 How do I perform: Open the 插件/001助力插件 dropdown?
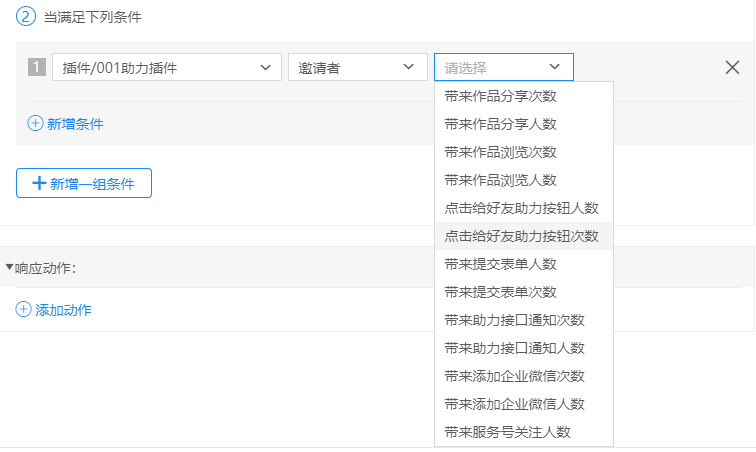167,67
